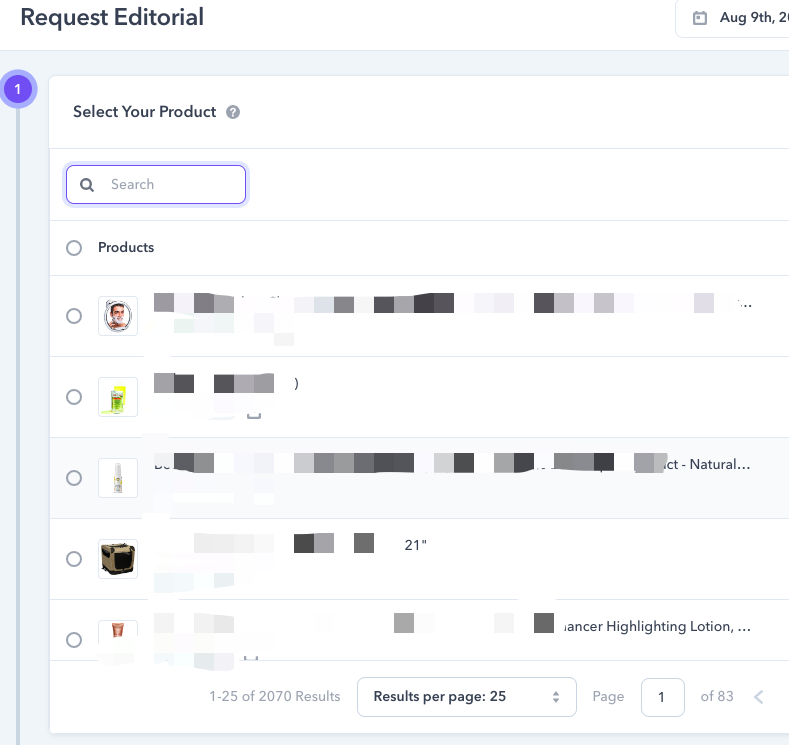Select the Highlighting Lotion product radio
This screenshot has width=789, height=745.
(x=74, y=640)
